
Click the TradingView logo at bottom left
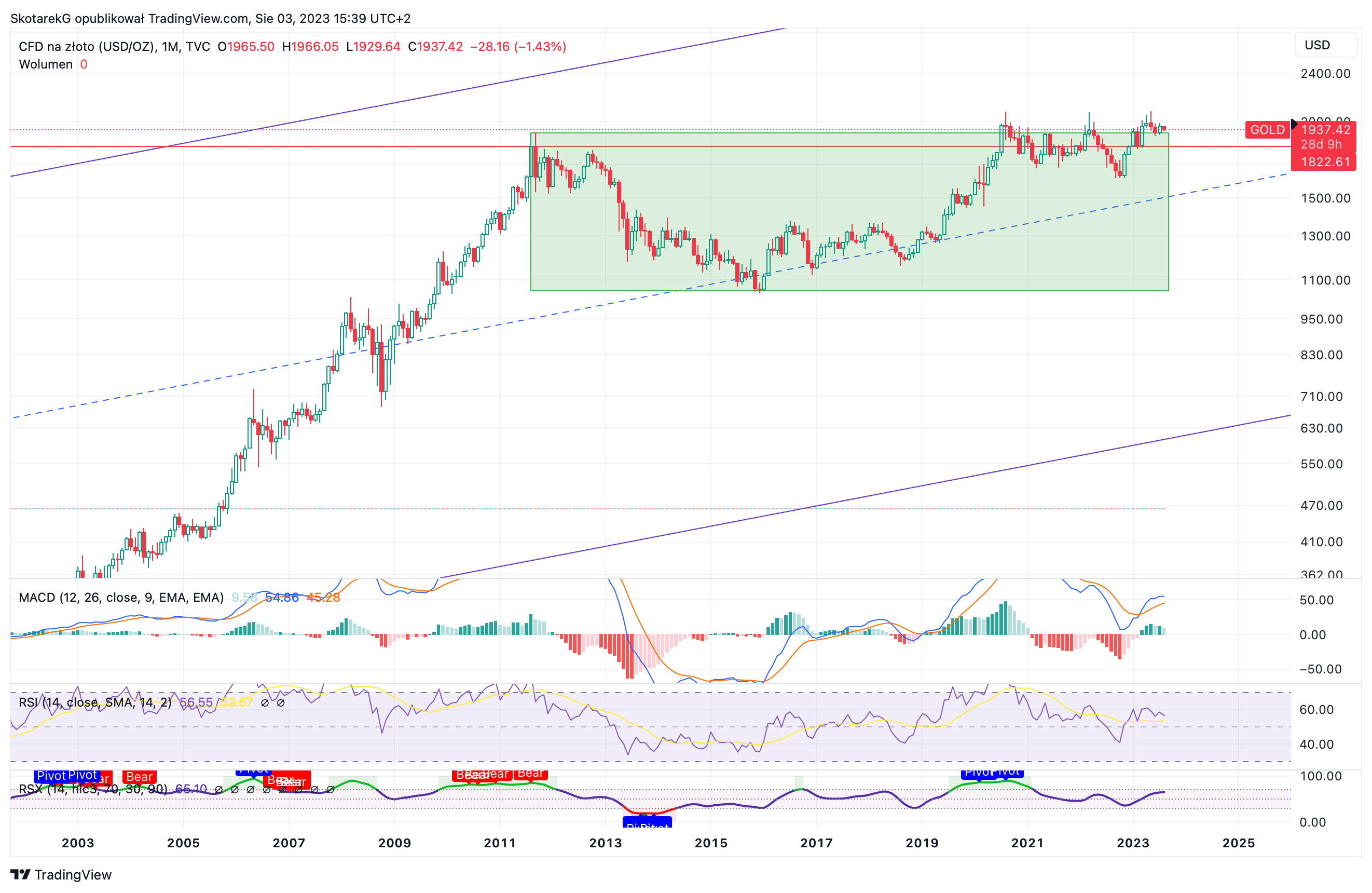coord(61,874)
